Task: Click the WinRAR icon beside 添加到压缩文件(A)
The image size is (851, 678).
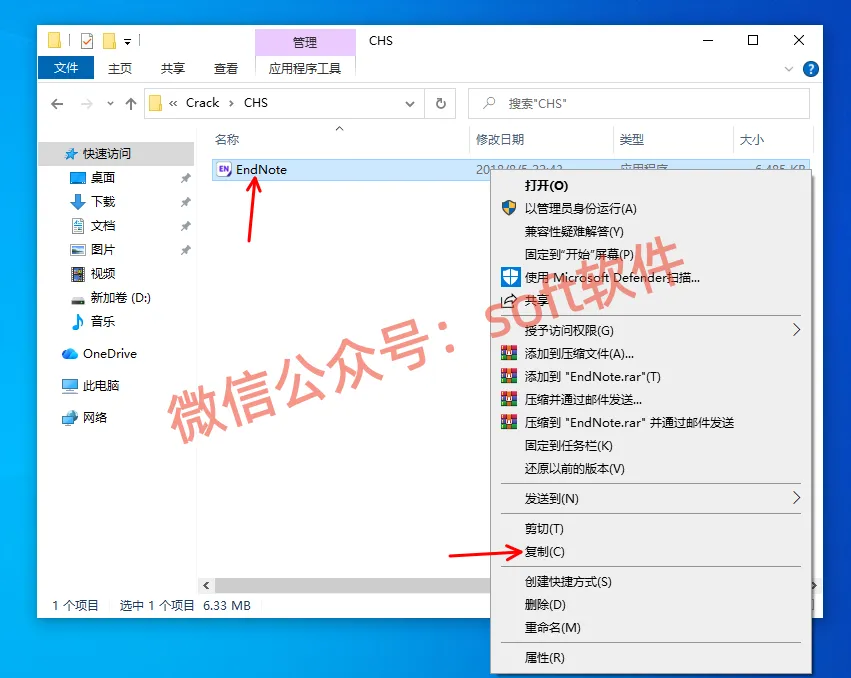Action: (x=509, y=353)
